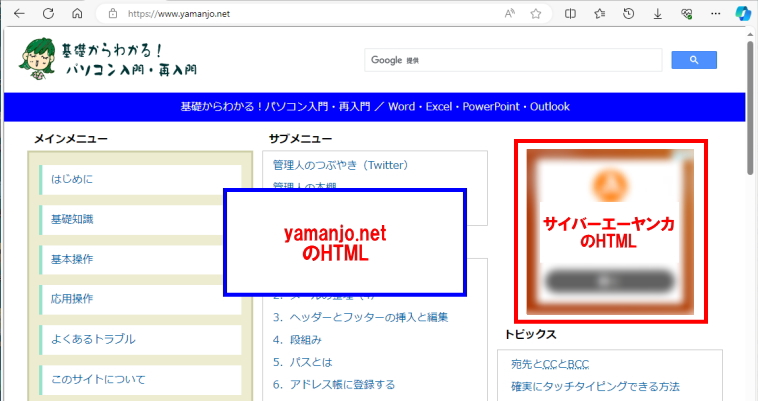758x401 pixels.
Task: Open the 基本操作 main menu item
Action: click(x=140, y=260)
